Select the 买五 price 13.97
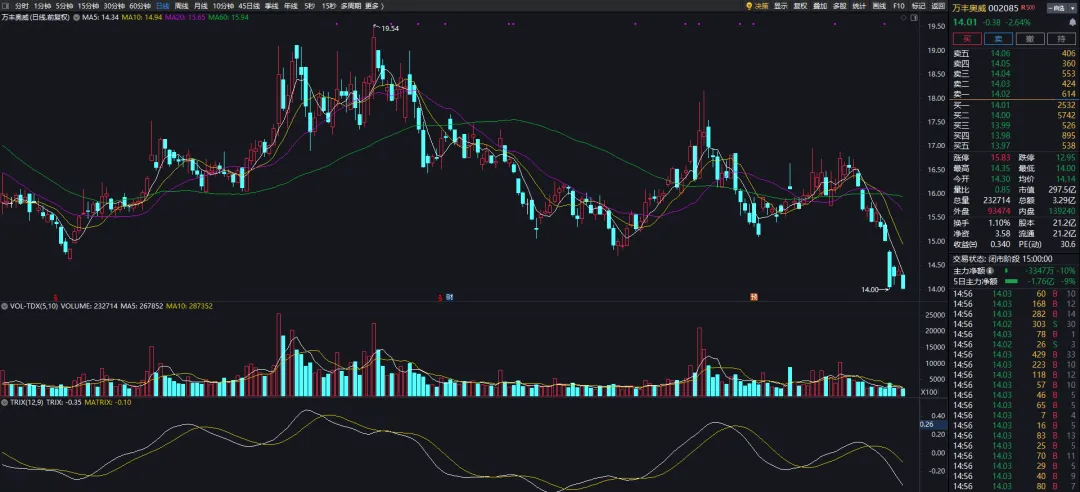 click(x=1000, y=145)
